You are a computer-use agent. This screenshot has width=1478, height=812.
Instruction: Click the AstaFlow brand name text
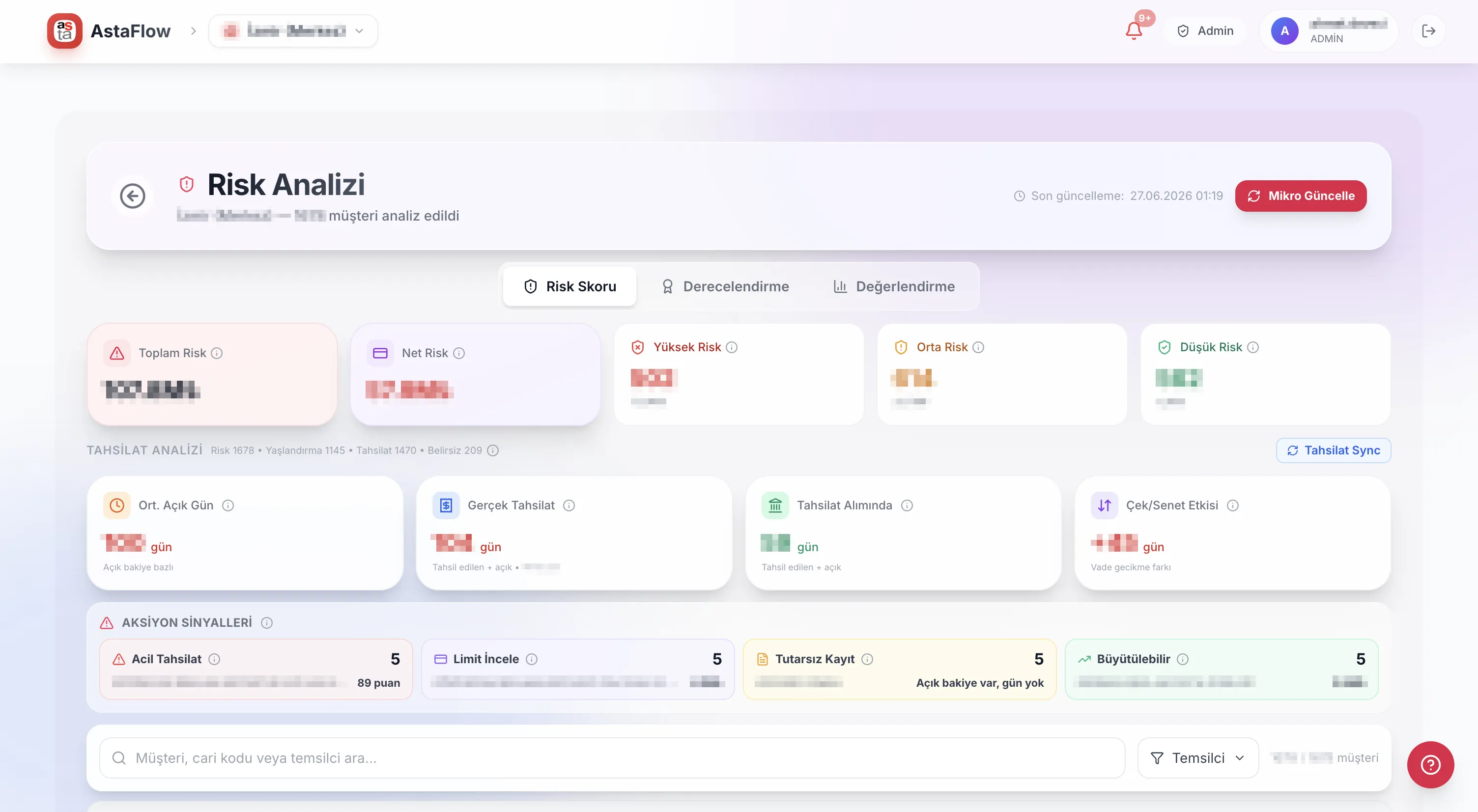[x=131, y=31]
